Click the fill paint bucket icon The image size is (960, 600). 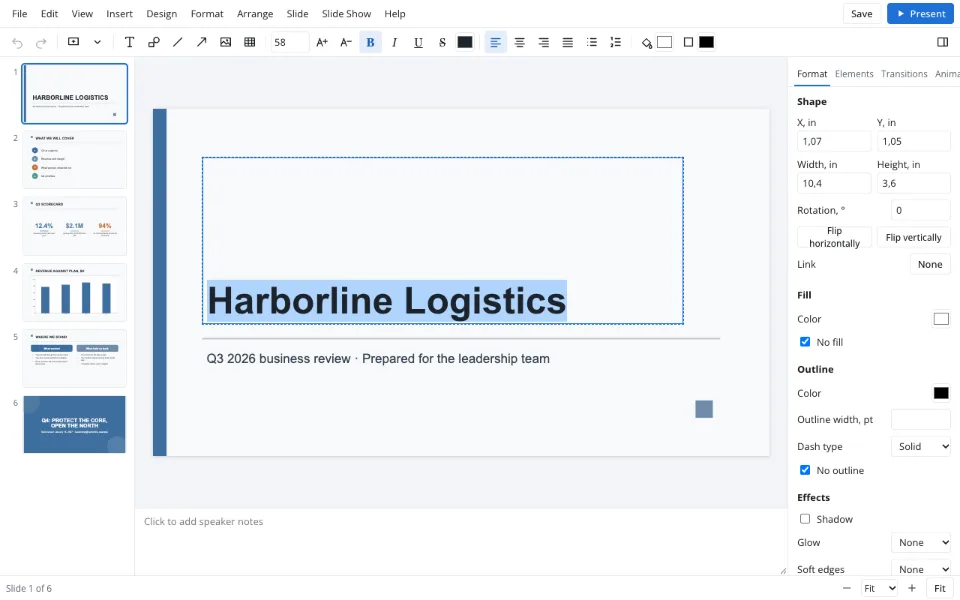click(647, 42)
